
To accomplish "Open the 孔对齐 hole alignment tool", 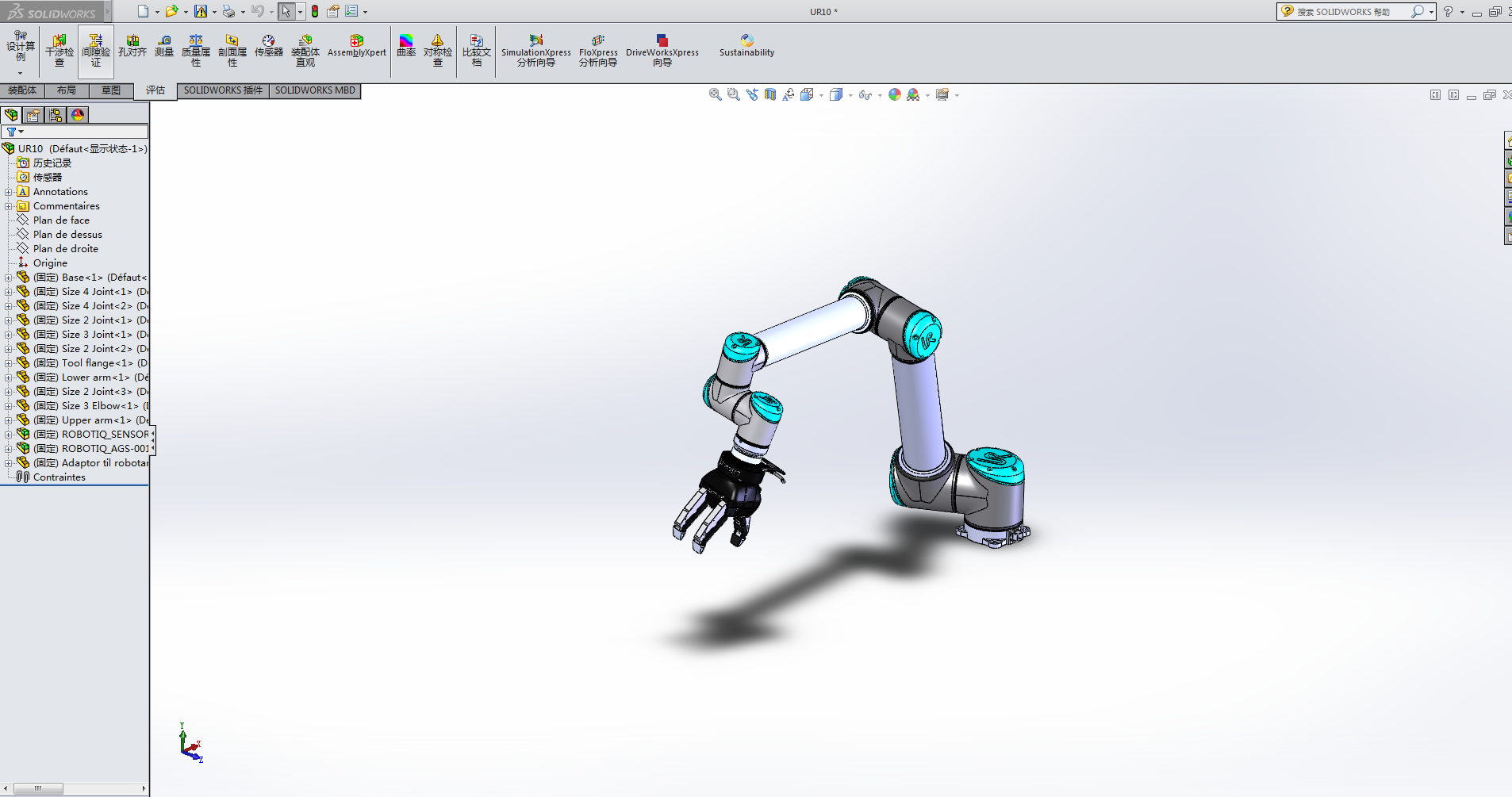I will (x=132, y=46).
